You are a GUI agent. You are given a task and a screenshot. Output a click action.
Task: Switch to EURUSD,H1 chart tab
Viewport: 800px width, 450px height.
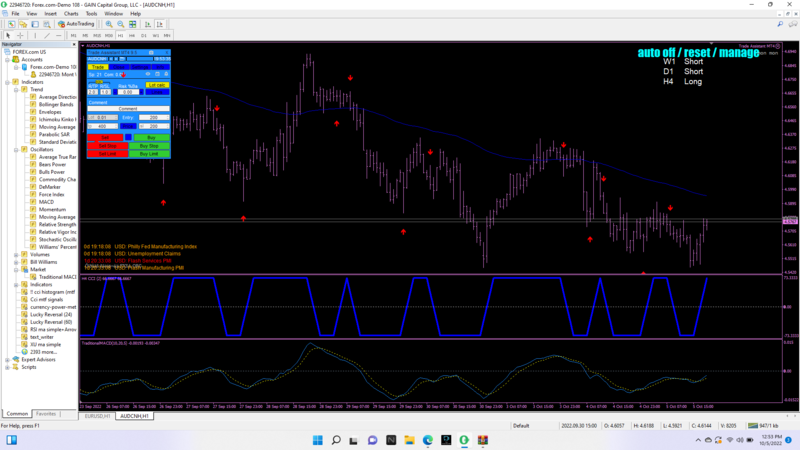[x=97, y=416]
